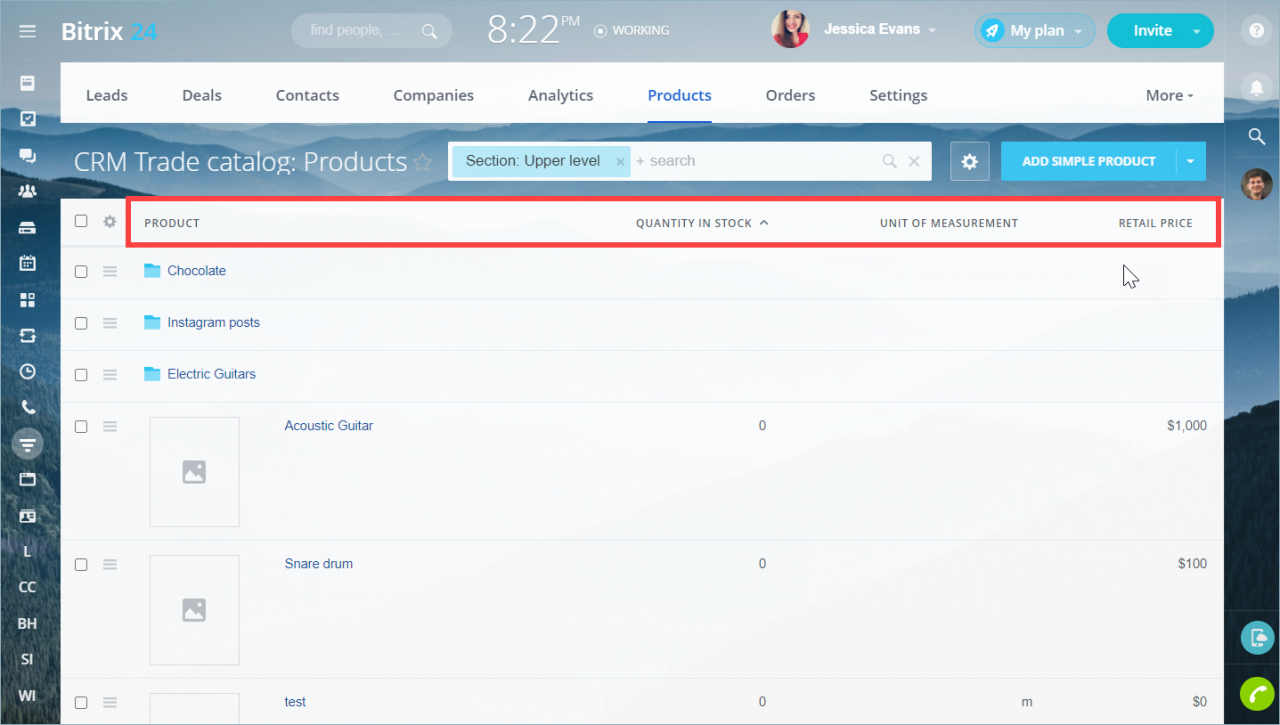The width and height of the screenshot is (1280, 725).
Task: Click the magnifier in the filter bar
Action: click(x=889, y=161)
